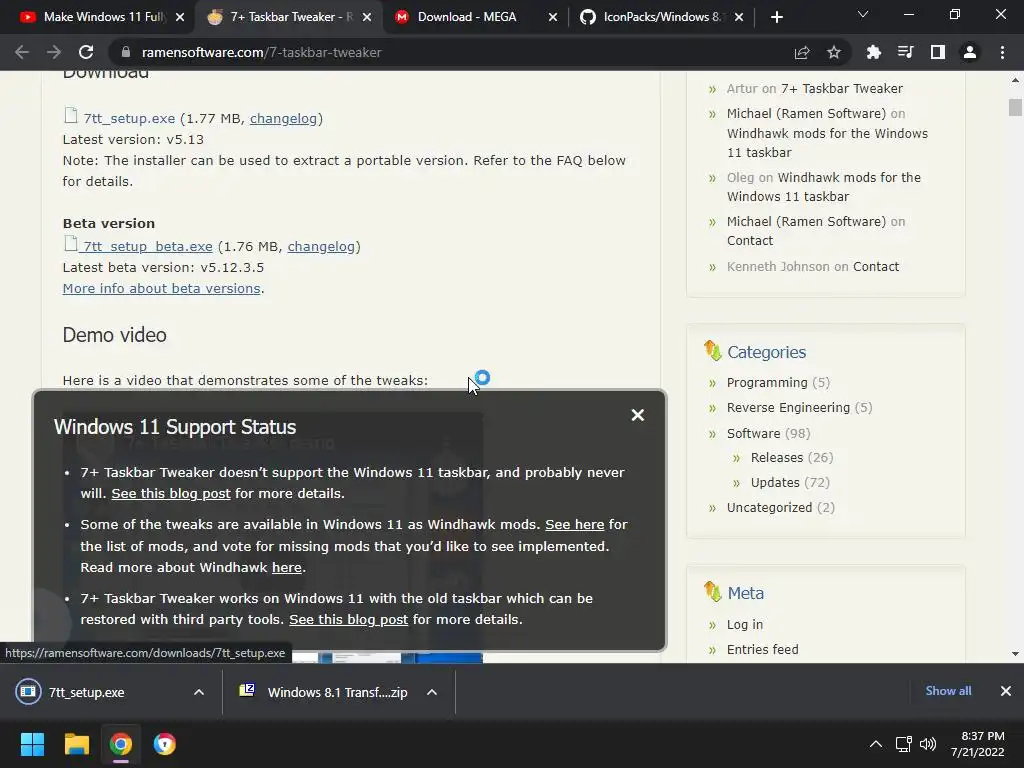Close the IconPacks GitHub tab
The image size is (1024, 768).
739,17
